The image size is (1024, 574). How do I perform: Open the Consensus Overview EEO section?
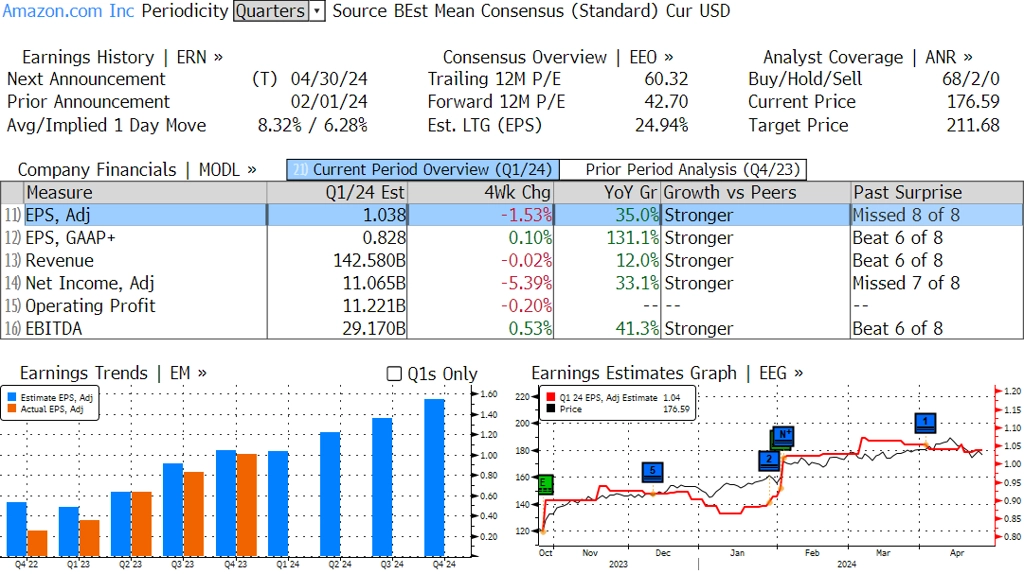tap(558, 57)
